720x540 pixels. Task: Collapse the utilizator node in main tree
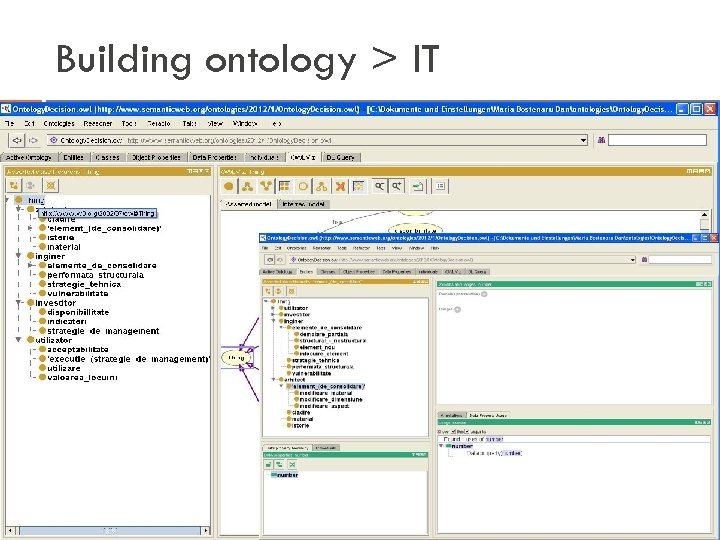coord(19,340)
